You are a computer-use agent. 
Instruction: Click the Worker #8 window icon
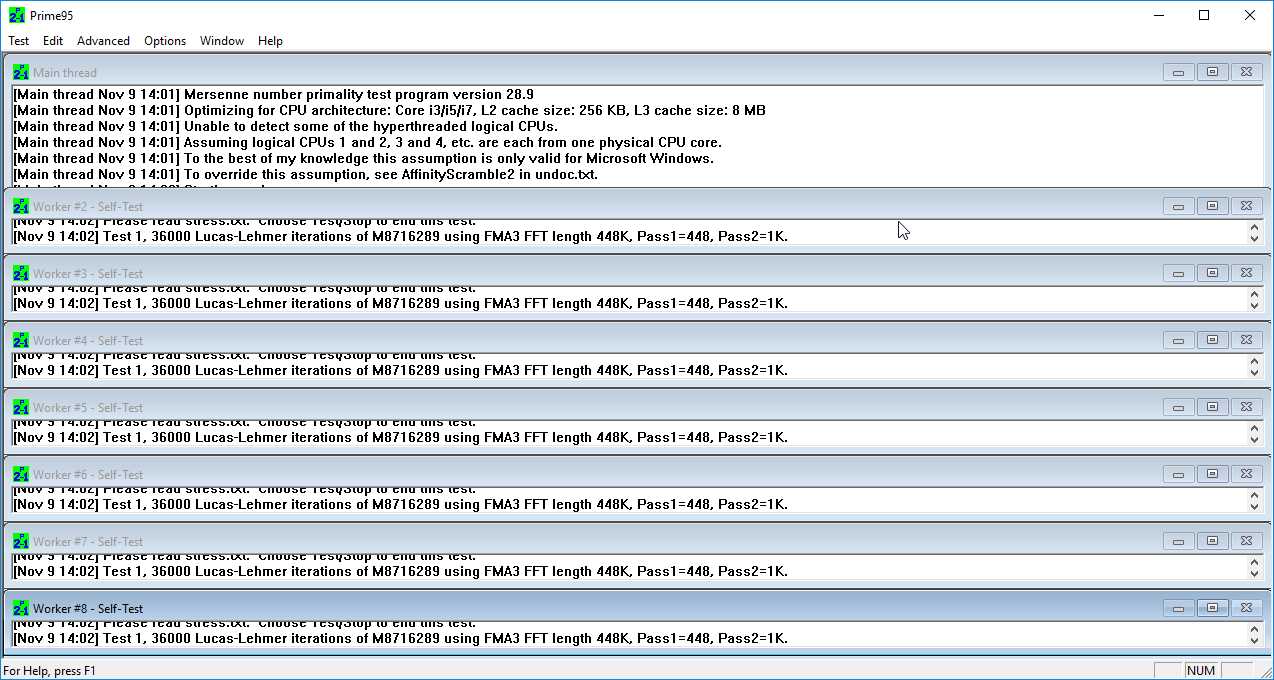pyautogui.click(x=21, y=608)
